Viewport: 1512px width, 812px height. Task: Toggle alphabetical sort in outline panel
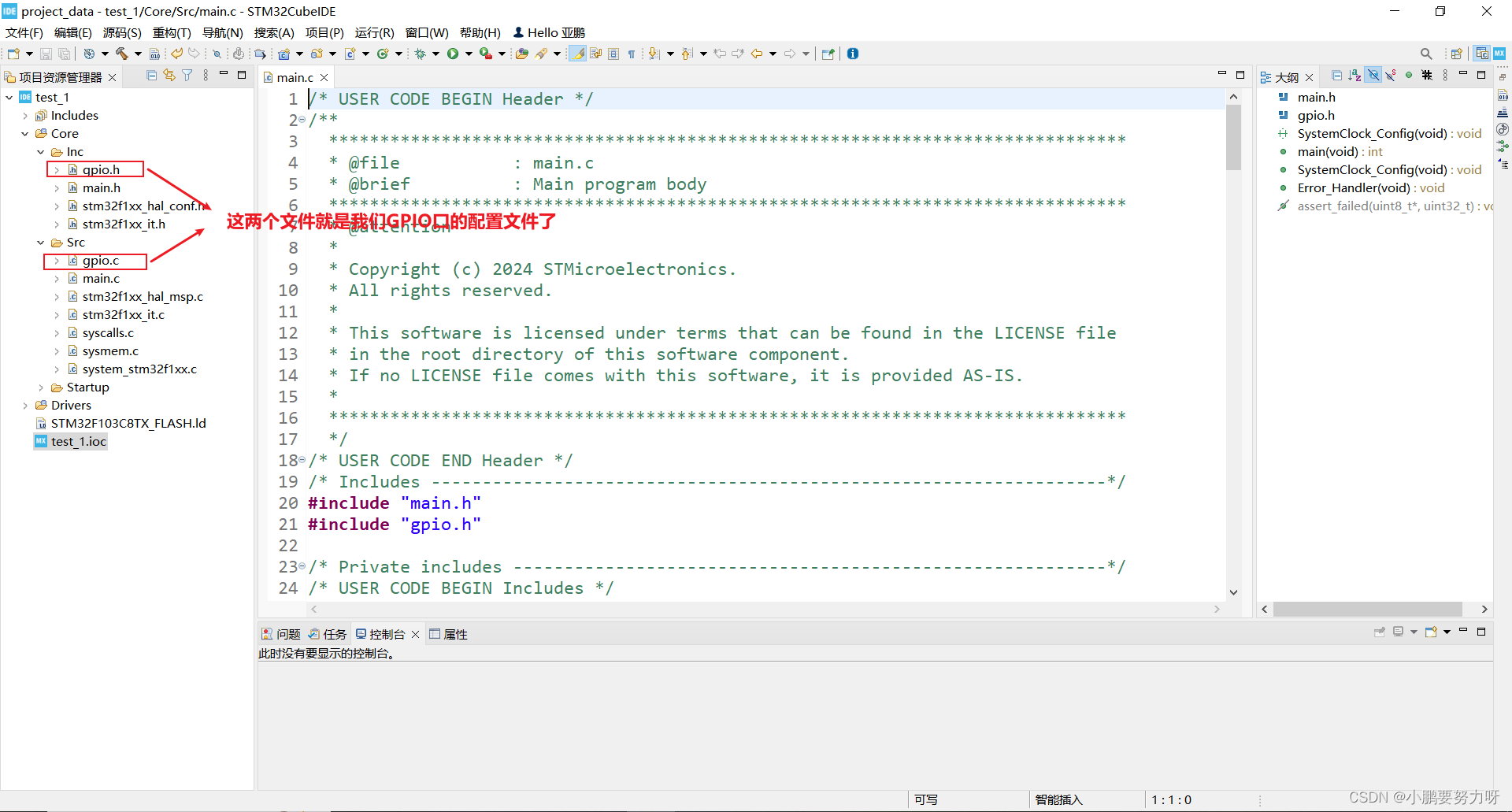coord(1354,76)
